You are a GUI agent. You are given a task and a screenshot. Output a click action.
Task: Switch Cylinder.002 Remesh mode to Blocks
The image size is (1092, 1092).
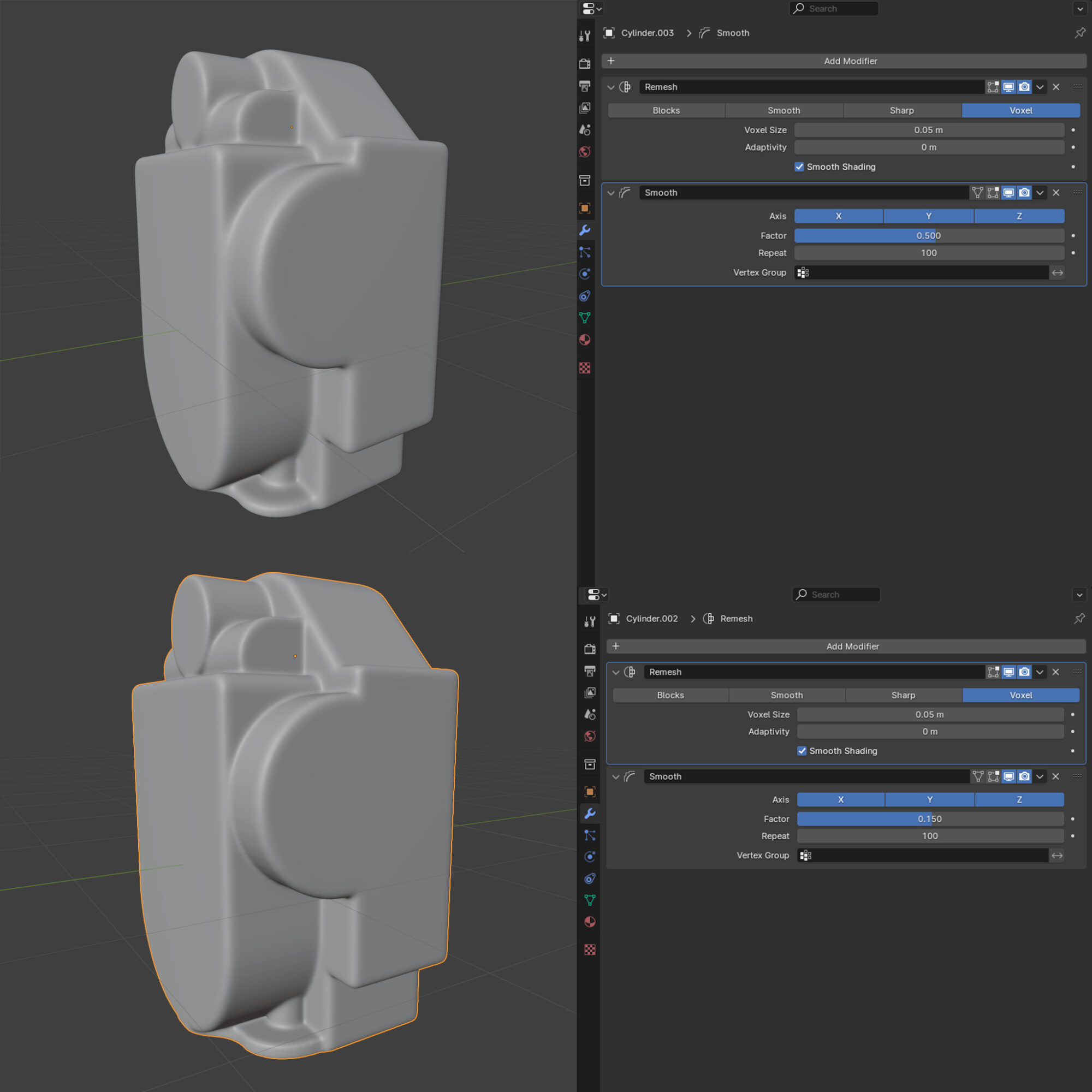tap(670, 695)
